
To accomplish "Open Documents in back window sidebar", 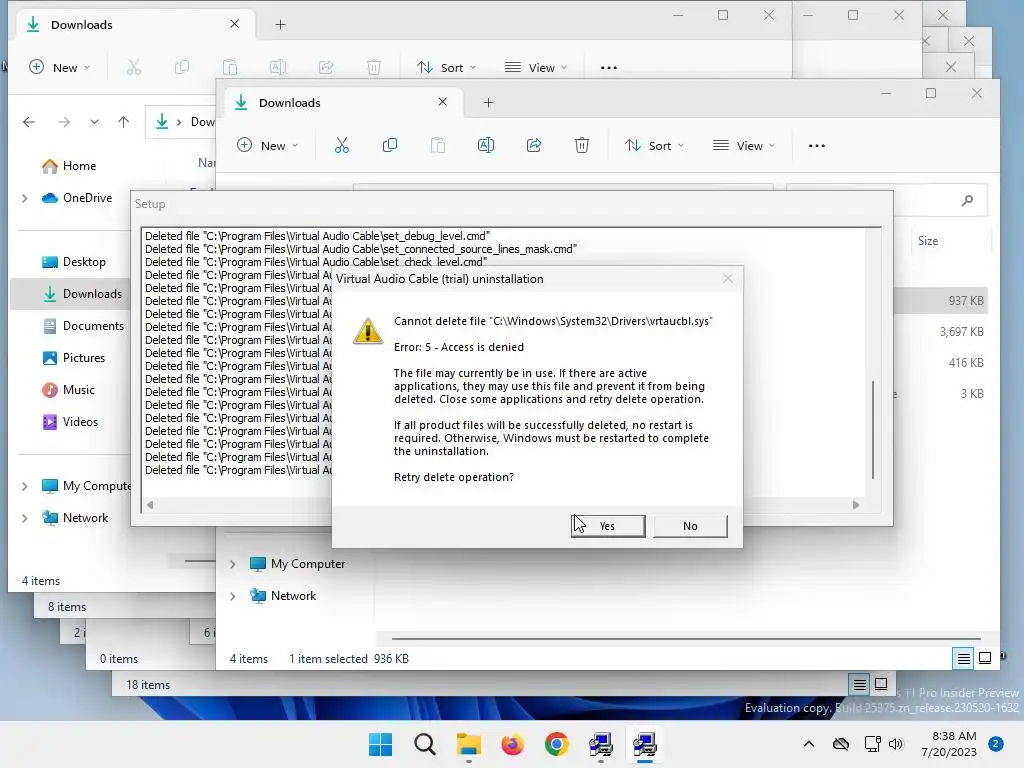I will (x=83, y=326).
